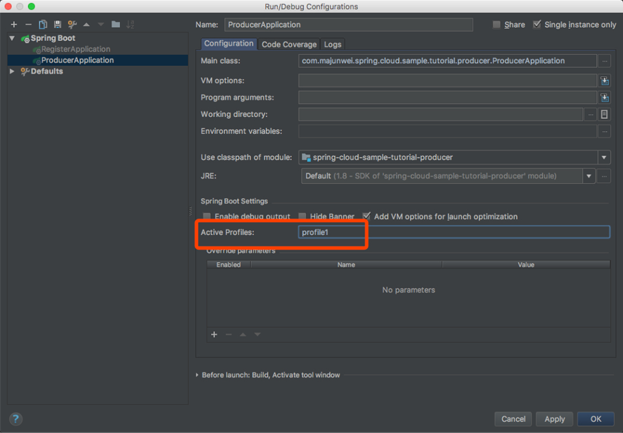Select RegisterApplication configuration
Screen dimensions: 623x433
(x=75, y=49)
